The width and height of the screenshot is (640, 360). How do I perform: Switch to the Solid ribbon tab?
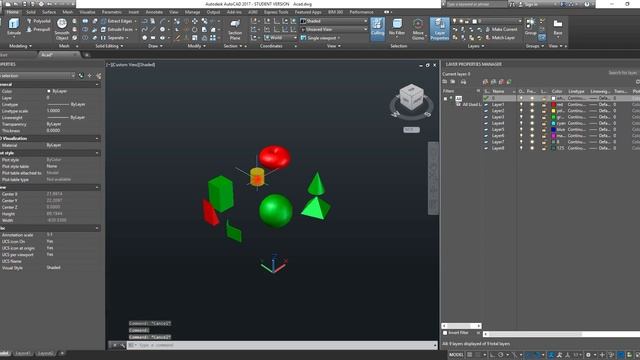point(31,12)
